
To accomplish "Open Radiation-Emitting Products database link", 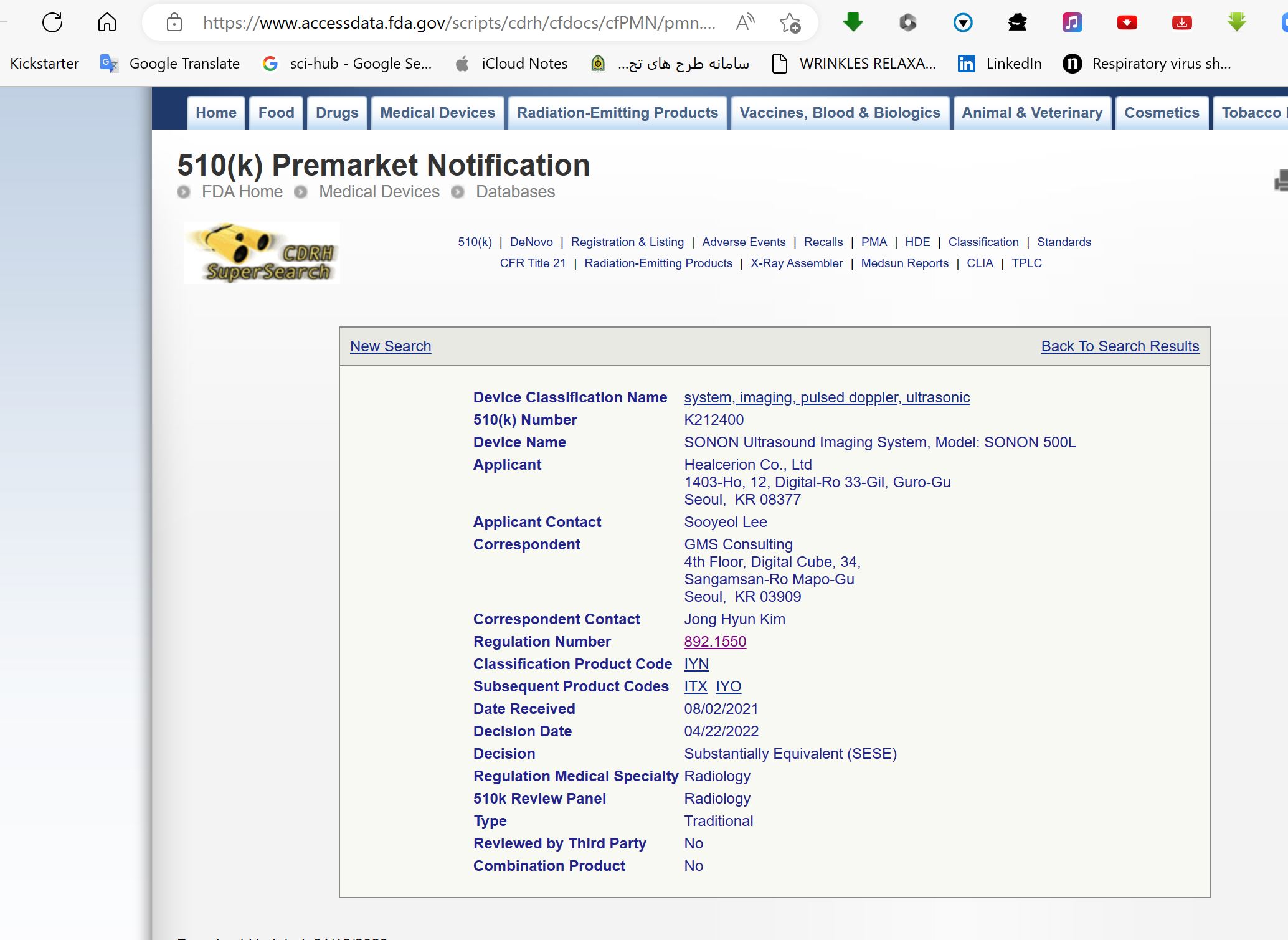I will coord(658,263).
